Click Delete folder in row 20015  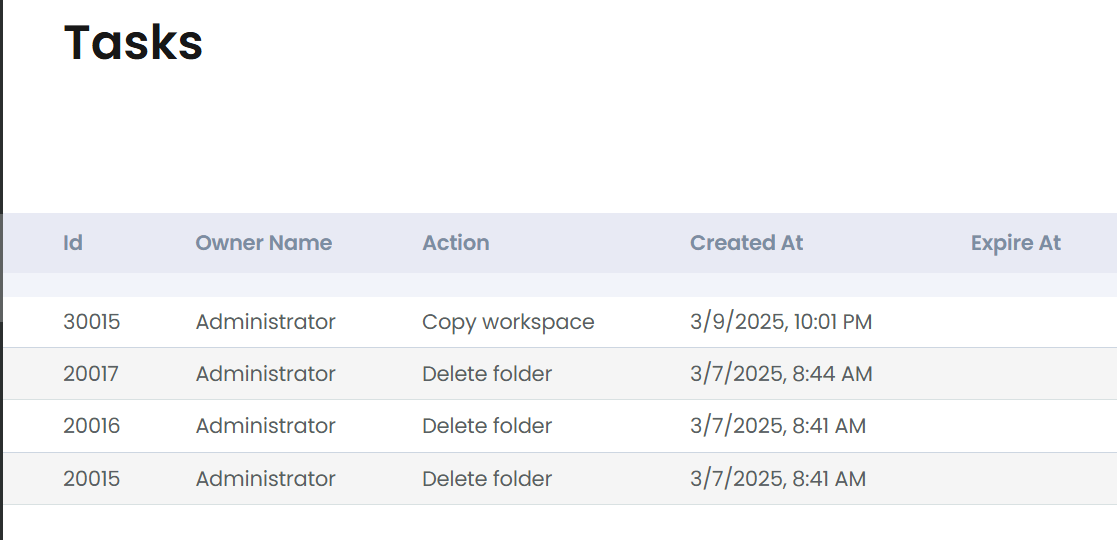pyautogui.click(x=487, y=479)
